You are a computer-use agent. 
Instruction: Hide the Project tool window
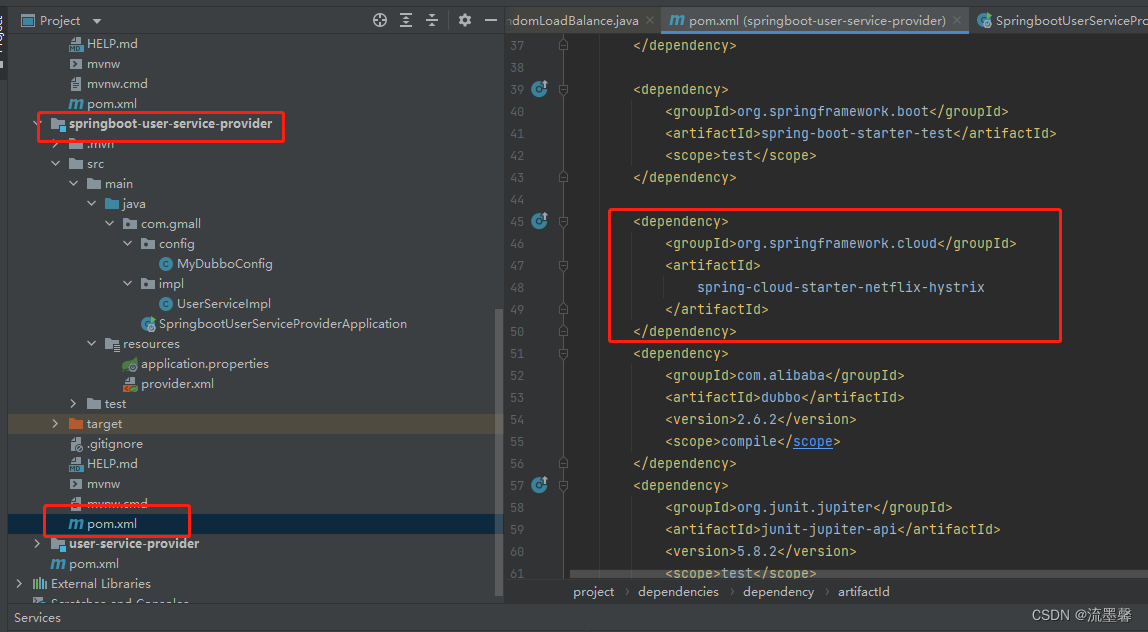point(491,21)
